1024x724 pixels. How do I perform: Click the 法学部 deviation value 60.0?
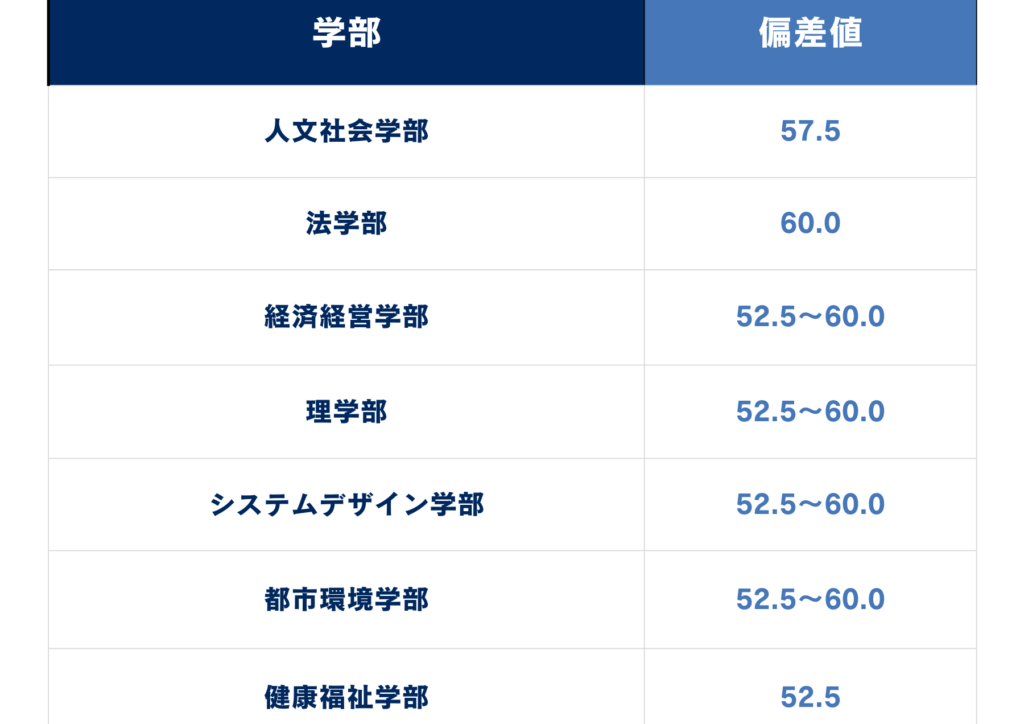pos(810,223)
